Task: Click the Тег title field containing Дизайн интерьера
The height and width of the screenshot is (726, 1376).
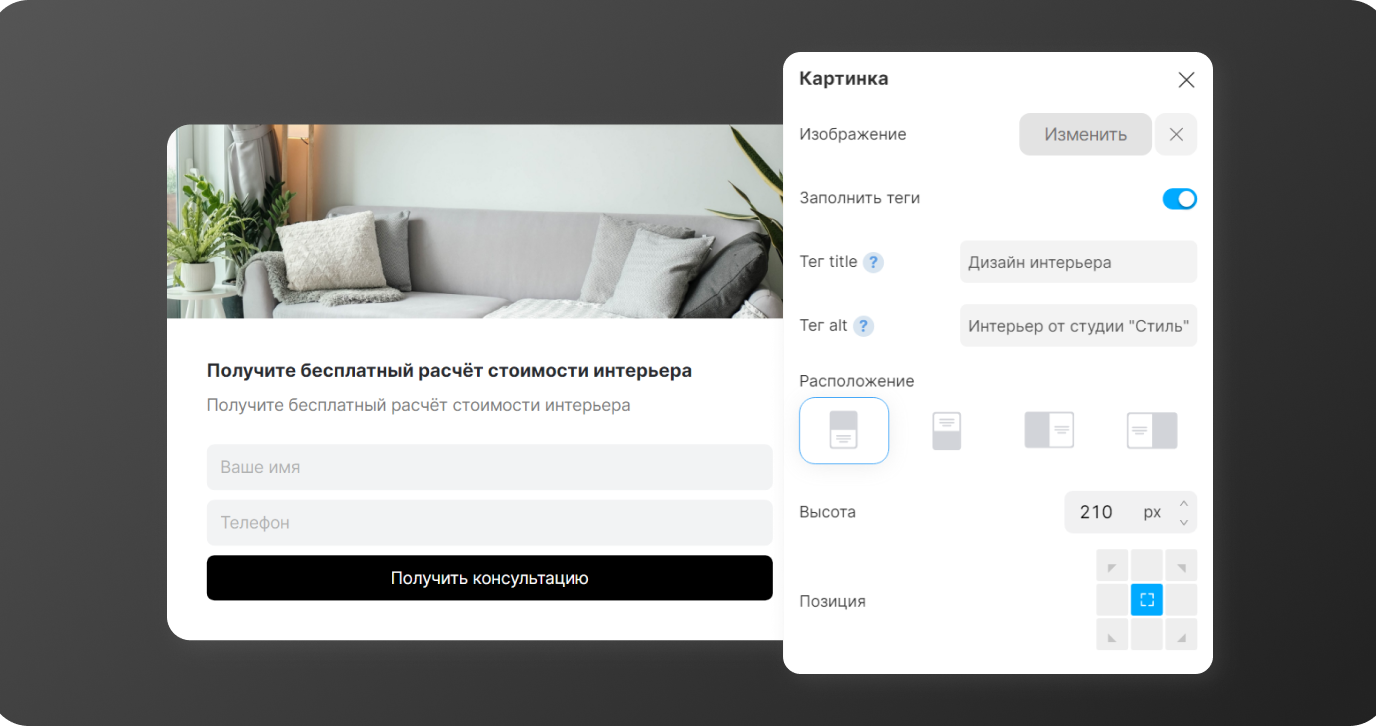Action: [x=1078, y=262]
